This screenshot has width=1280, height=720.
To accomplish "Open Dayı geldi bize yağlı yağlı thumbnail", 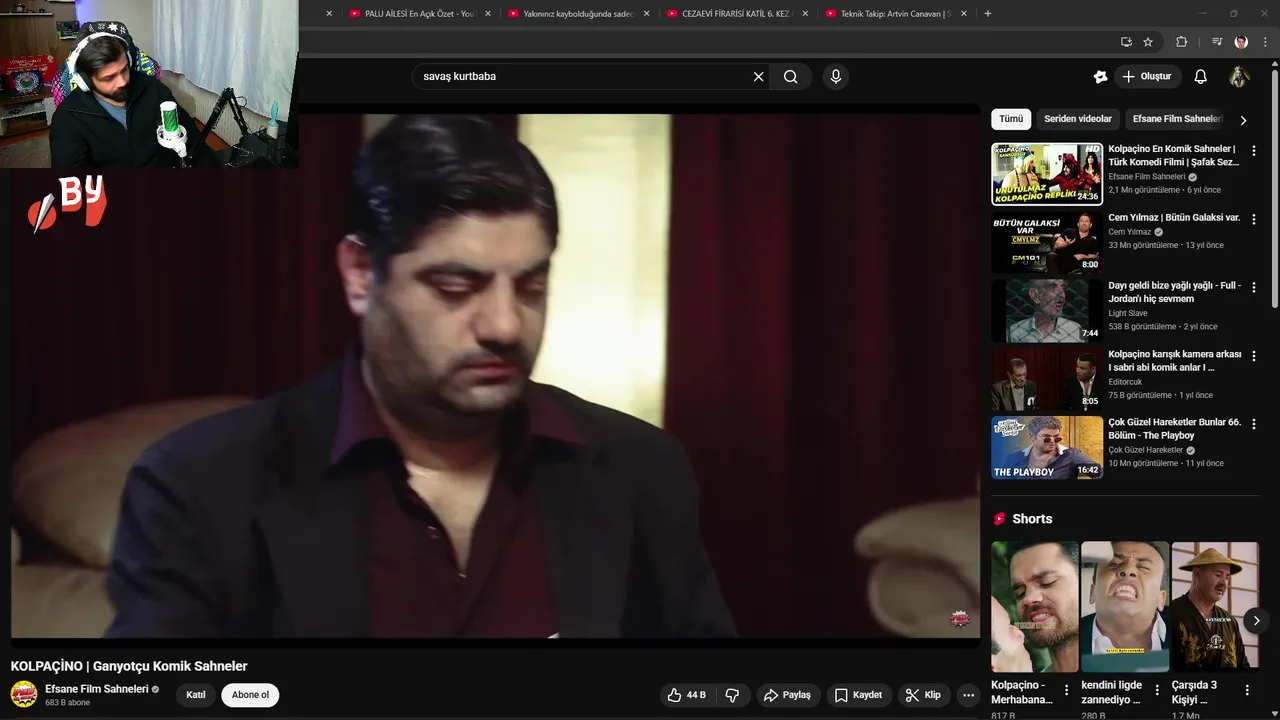I will [1047, 311].
